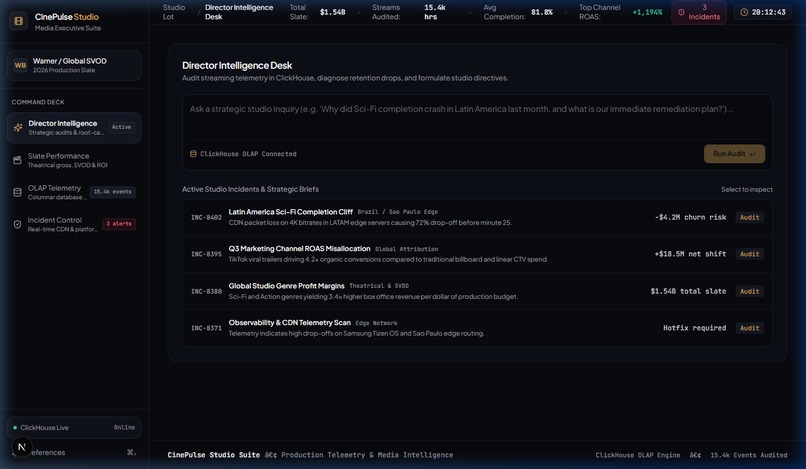
Task: Open the Incident Control section
Action: [74, 224]
